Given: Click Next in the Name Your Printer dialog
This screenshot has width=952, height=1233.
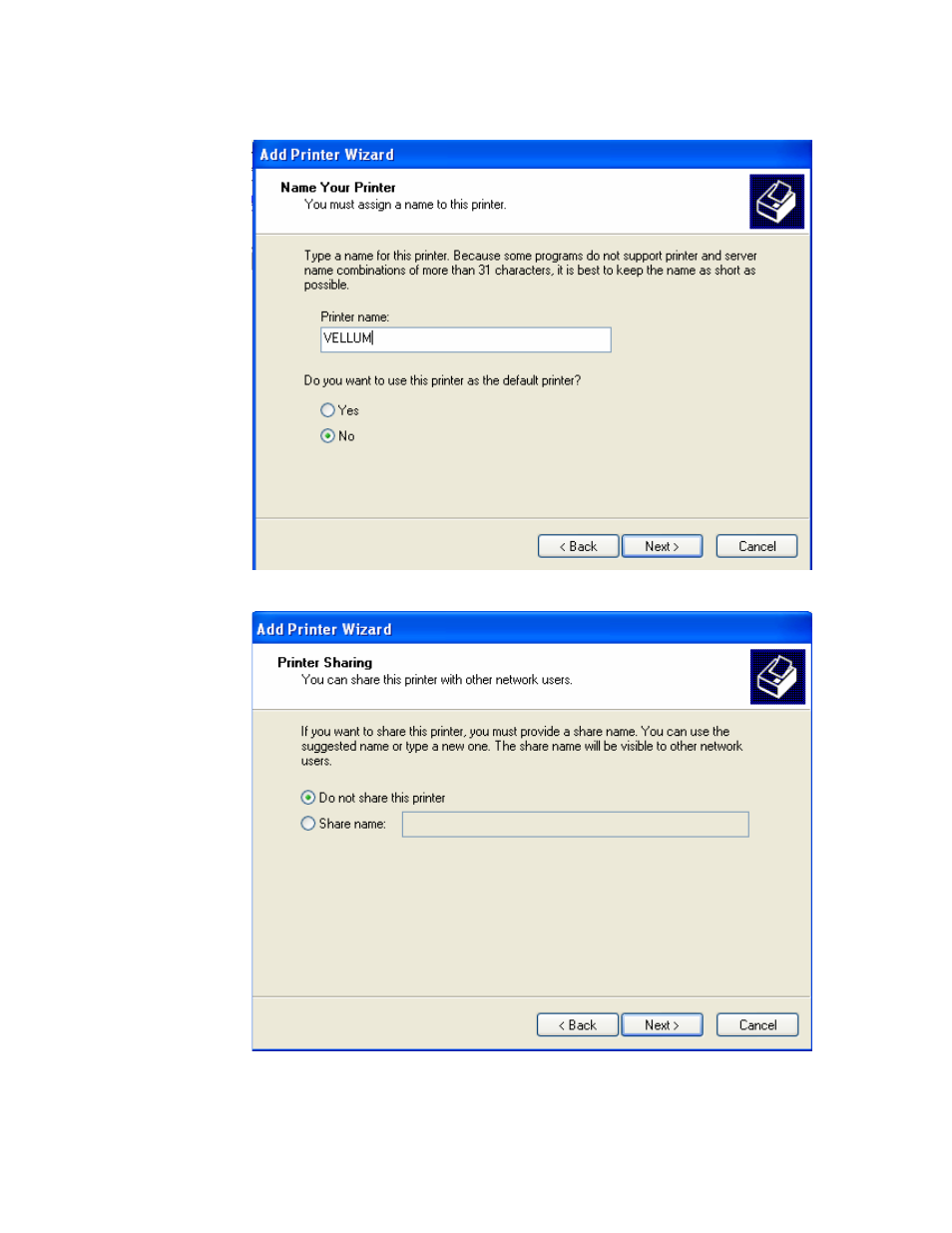Looking at the screenshot, I should coord(662,546).
